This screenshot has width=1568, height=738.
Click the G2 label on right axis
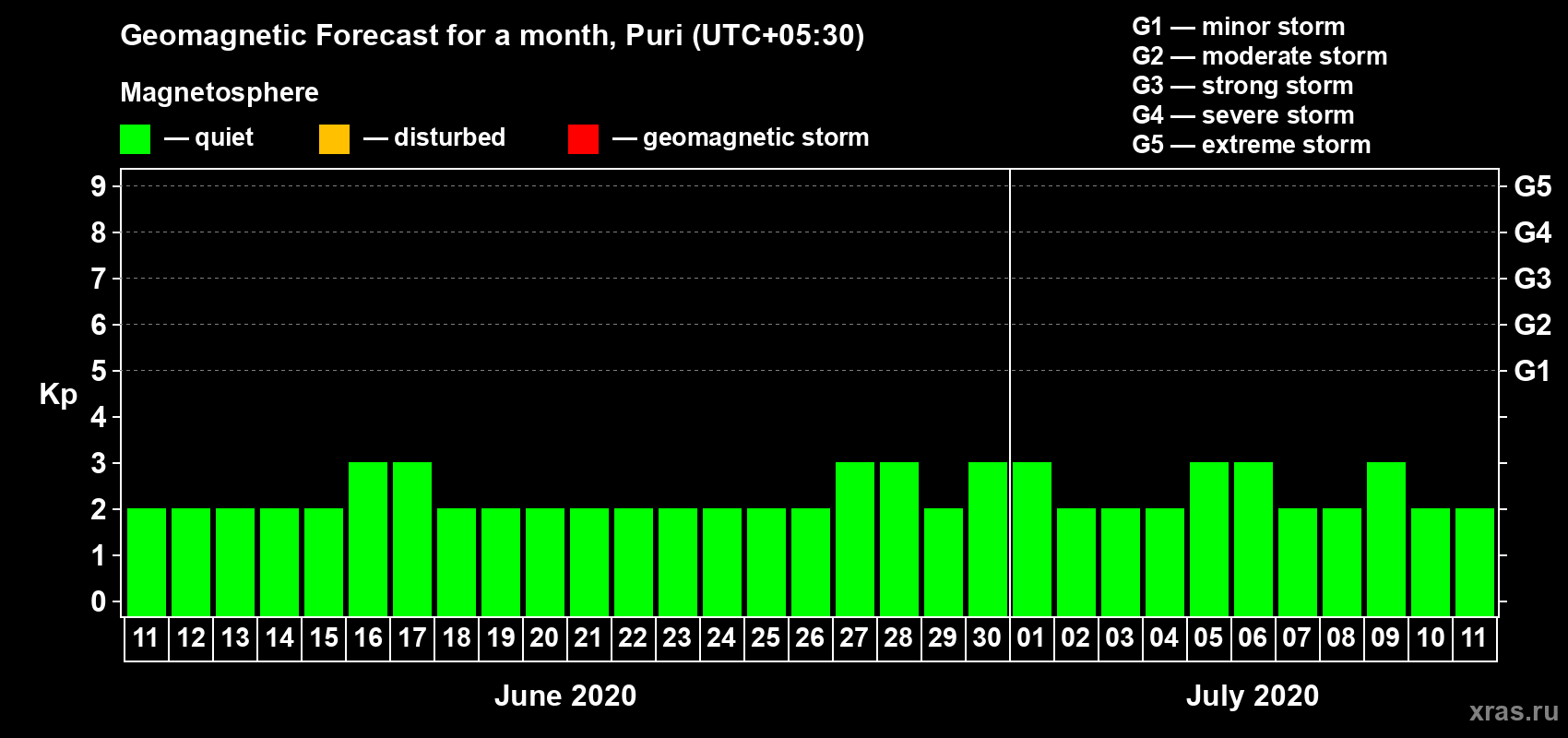(x=1532, y=325)
